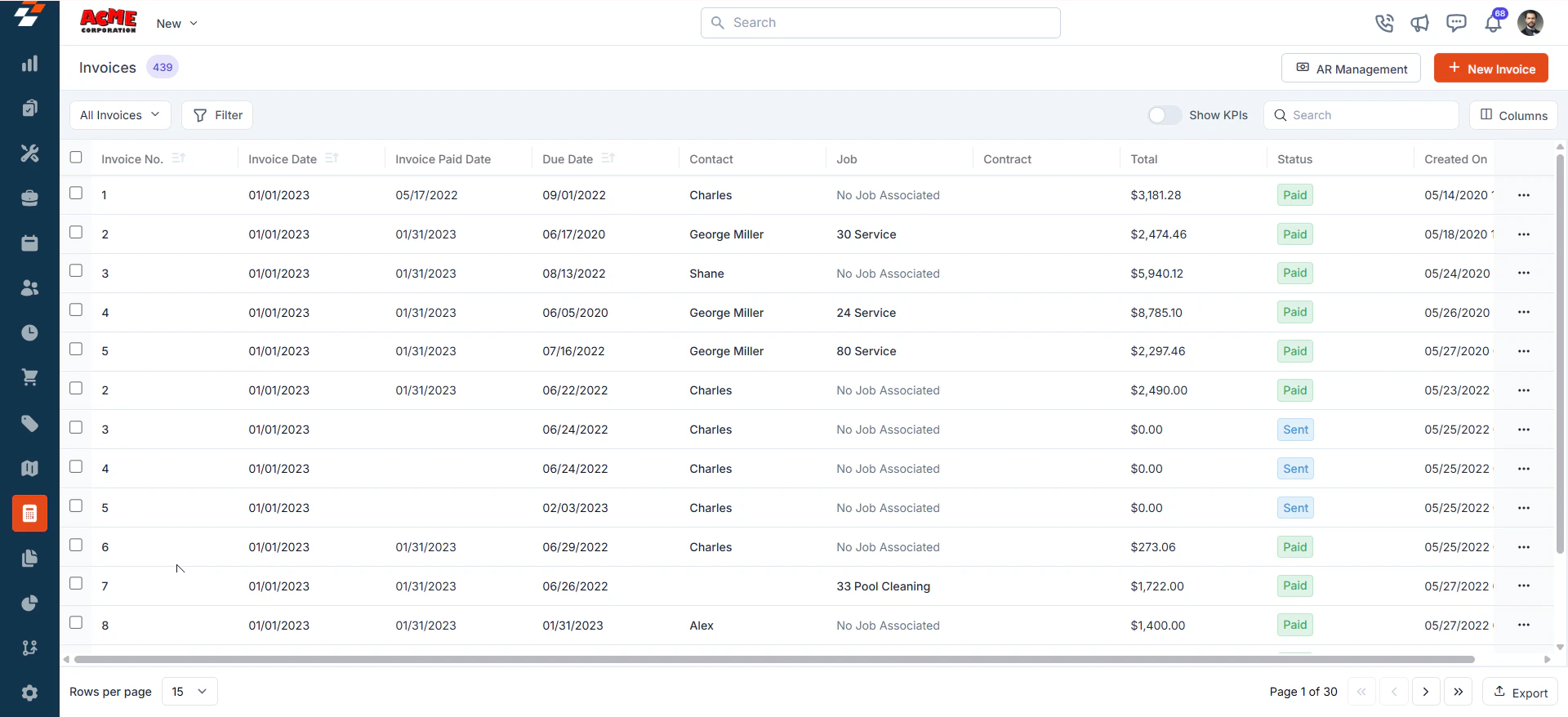
Task: Select checkbox for the $3,181.28 invoice row
Action: (x=76, y=194)
